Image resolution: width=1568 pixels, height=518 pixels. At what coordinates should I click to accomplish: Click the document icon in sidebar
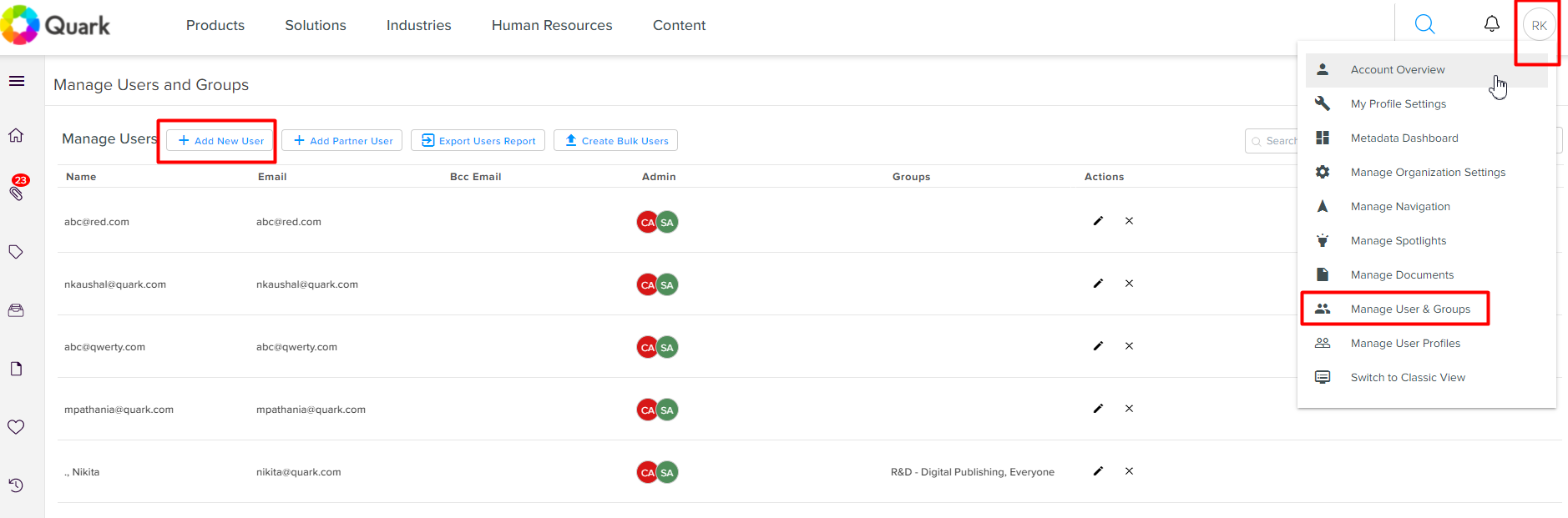(16, 369)
